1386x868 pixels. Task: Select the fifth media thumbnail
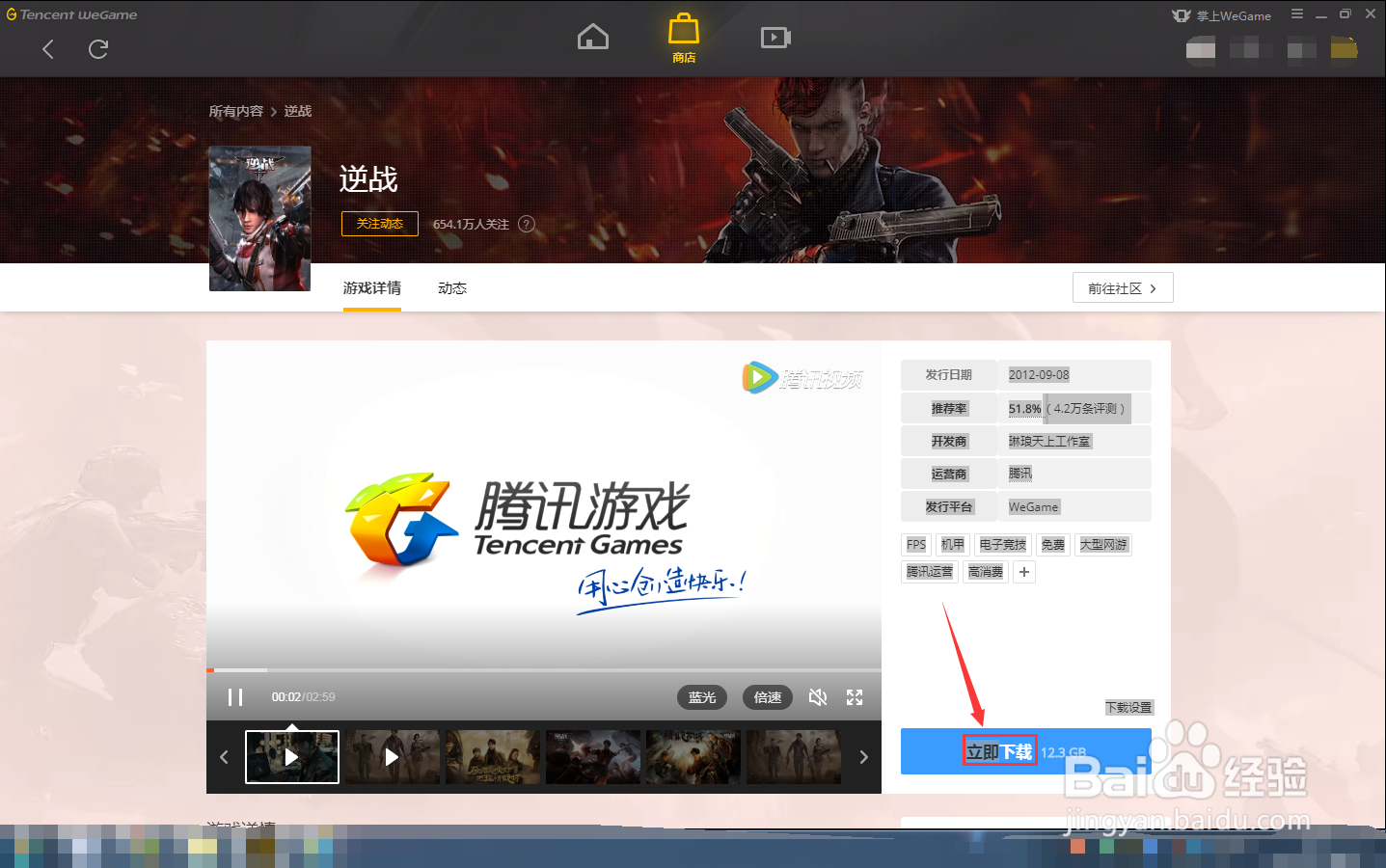[x=693, y=757]
